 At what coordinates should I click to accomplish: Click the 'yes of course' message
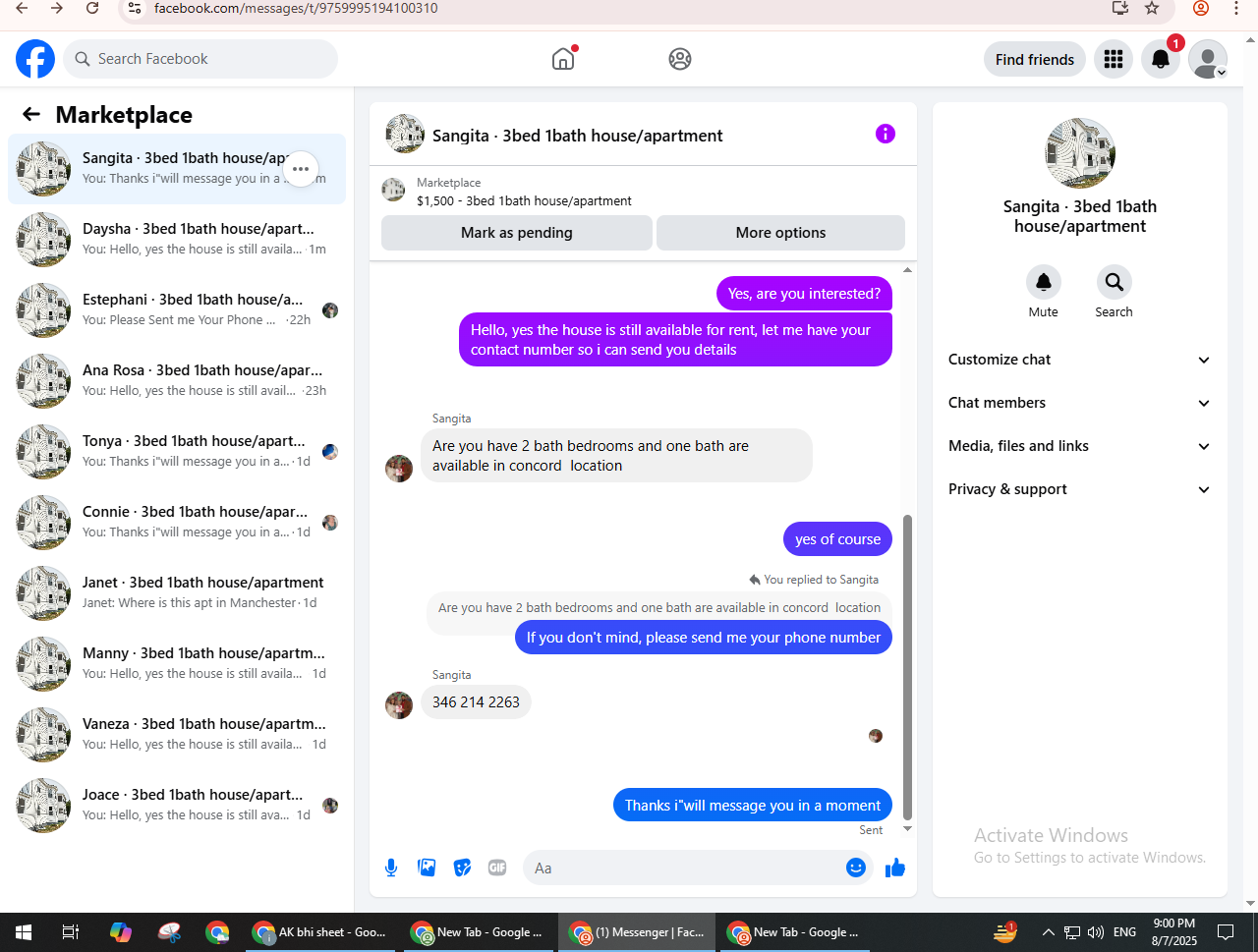[837, 539]
